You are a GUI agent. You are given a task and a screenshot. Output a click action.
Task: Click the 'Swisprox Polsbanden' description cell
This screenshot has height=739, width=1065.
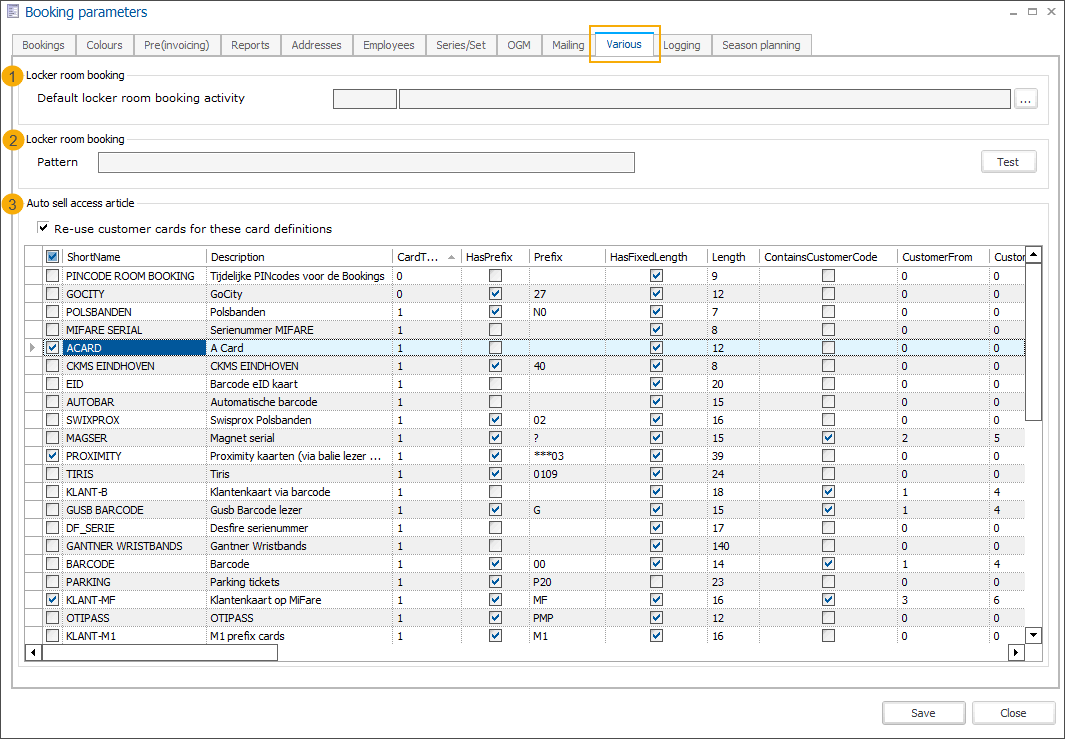click(300, 420)
